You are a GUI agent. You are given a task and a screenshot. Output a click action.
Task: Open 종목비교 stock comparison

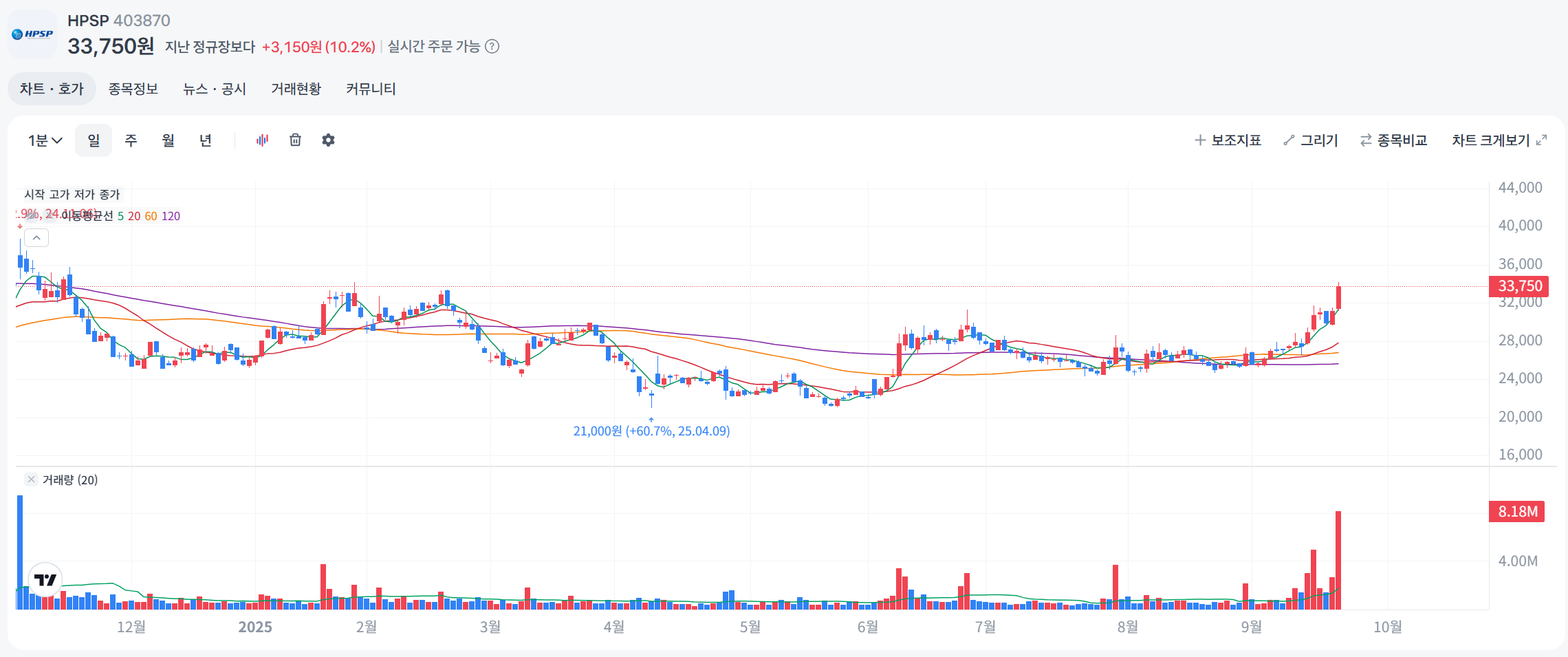(x=1394, y=140)
